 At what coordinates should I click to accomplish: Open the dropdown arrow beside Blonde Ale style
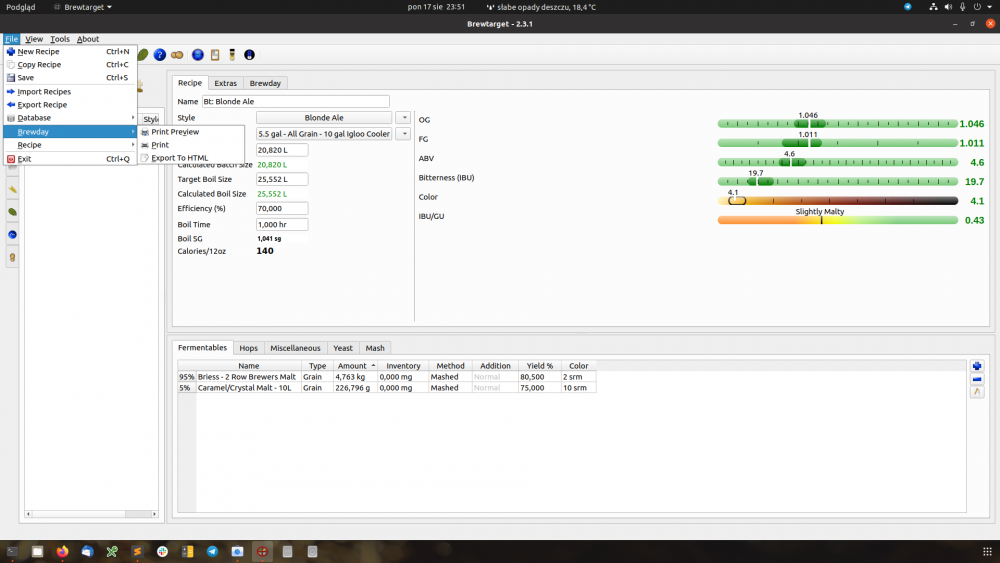click(x=403, y=118)
